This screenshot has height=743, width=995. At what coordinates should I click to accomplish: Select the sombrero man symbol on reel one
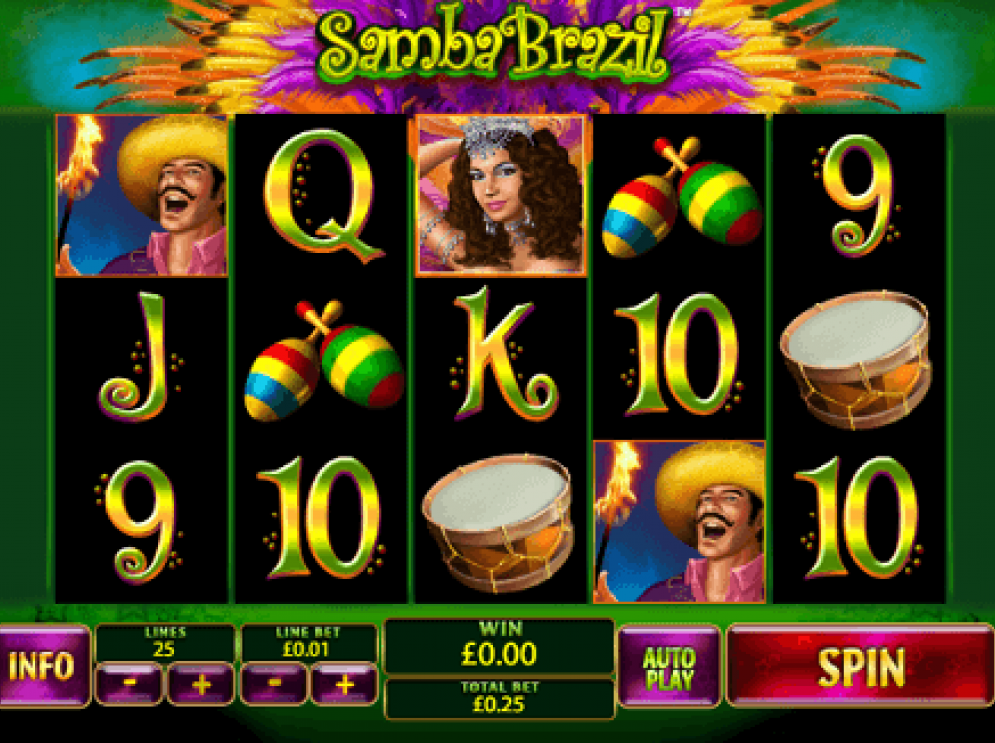(x=142, y=195)
